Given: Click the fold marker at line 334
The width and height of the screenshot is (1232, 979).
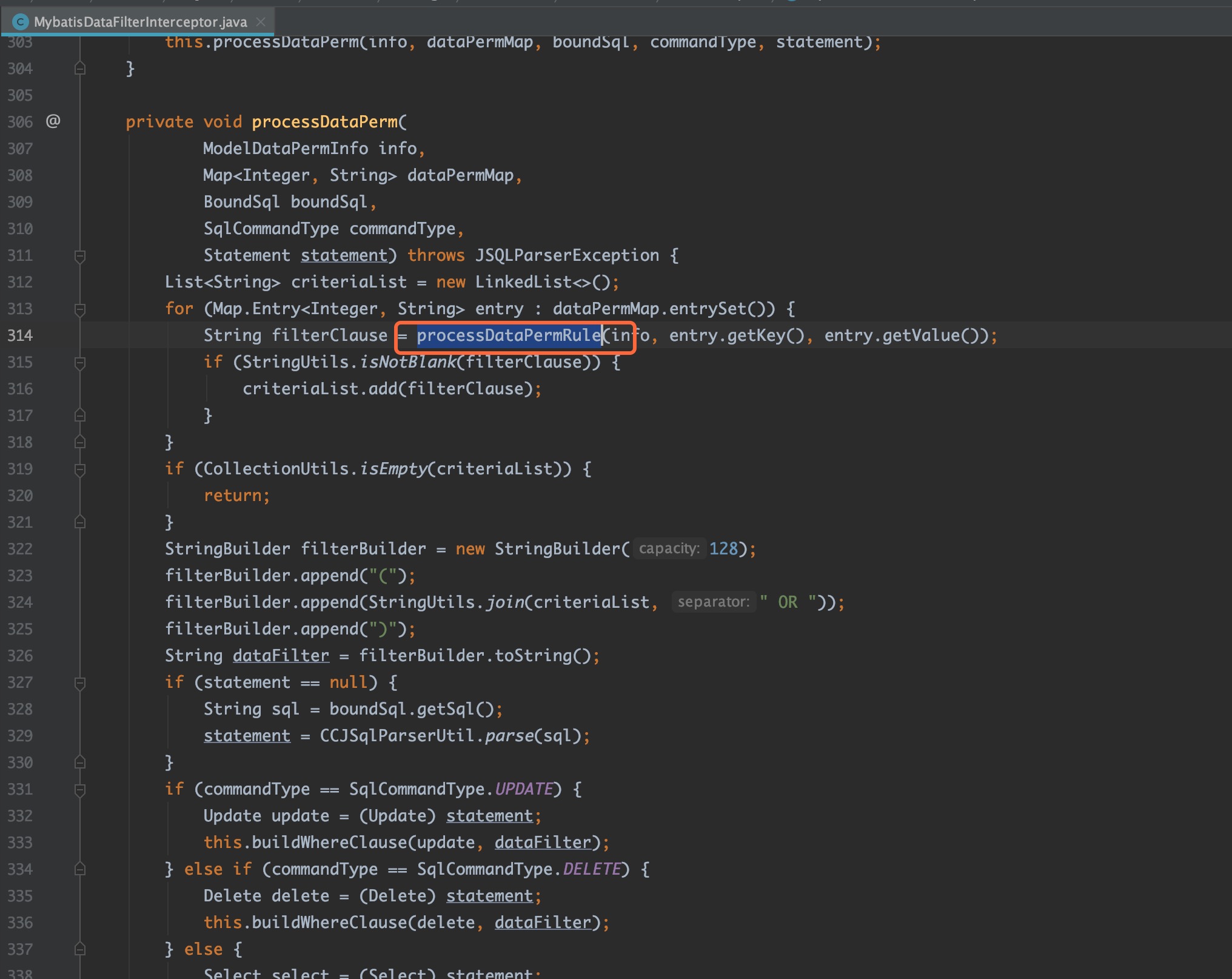Looking at the screenshot, I should [79, 869].
